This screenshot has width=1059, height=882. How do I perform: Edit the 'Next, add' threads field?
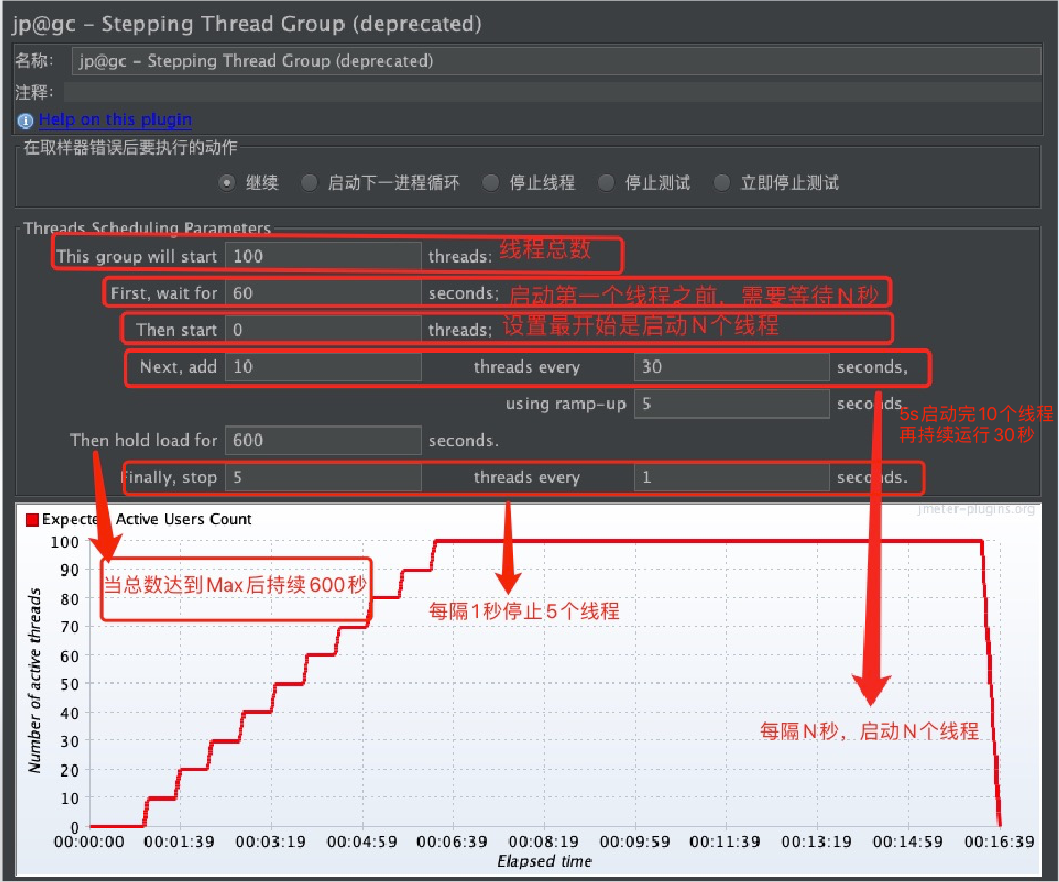click(x=324, y=367)
